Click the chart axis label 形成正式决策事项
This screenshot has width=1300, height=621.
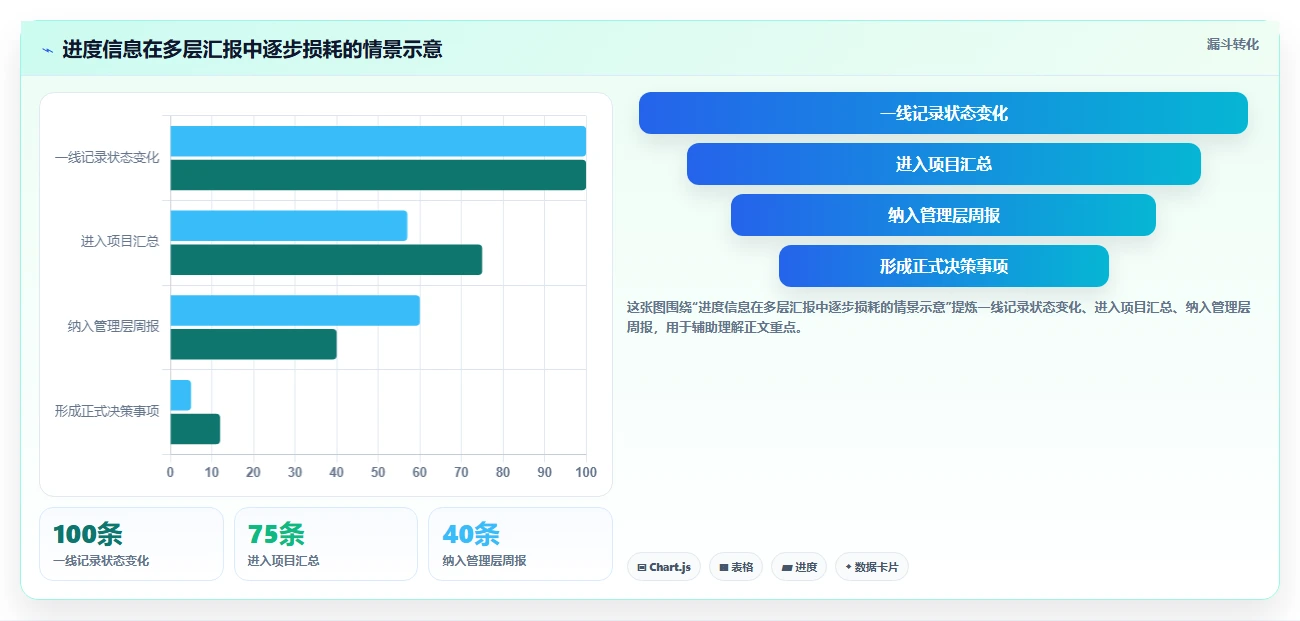[107, 411]
